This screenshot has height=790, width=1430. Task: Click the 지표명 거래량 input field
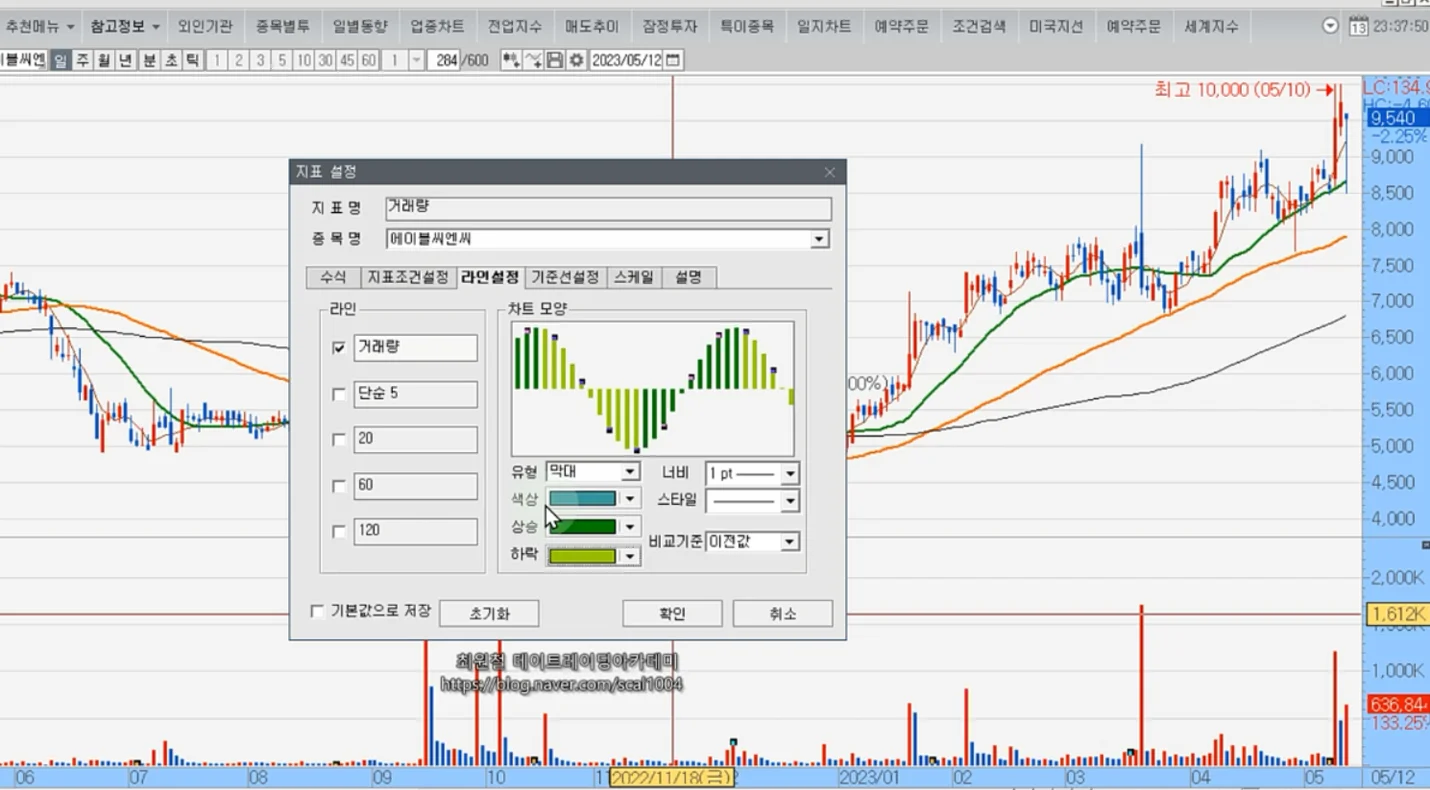608,208
